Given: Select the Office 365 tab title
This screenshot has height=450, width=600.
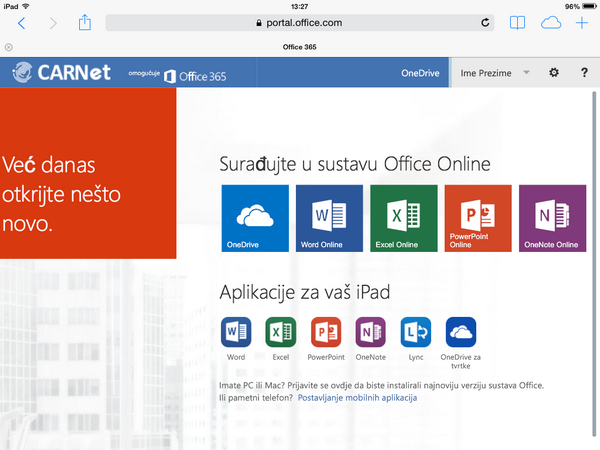Looking at the screenshot, I should point(300,47).
